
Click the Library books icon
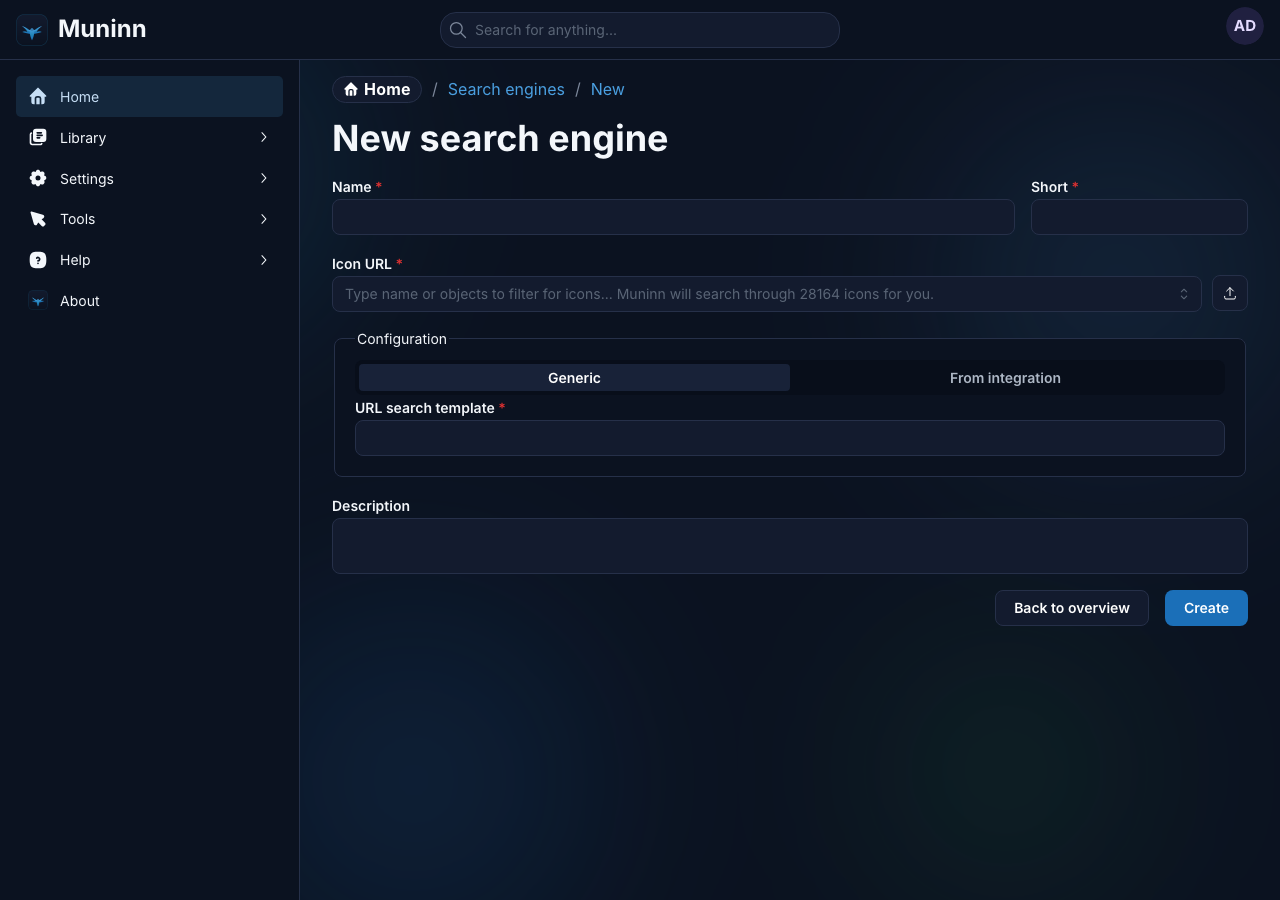pyautogui.click(x=38, y=138)
